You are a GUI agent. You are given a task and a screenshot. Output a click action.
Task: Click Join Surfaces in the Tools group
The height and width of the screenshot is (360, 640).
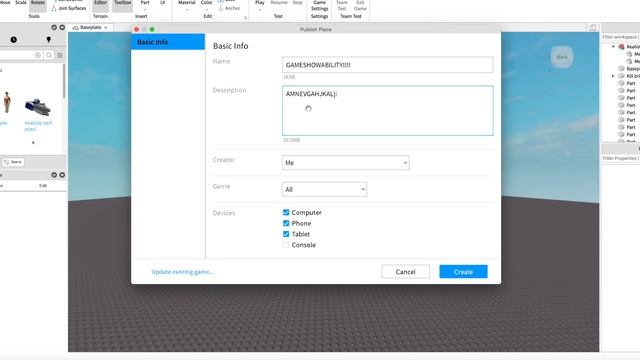coord(69,8)
